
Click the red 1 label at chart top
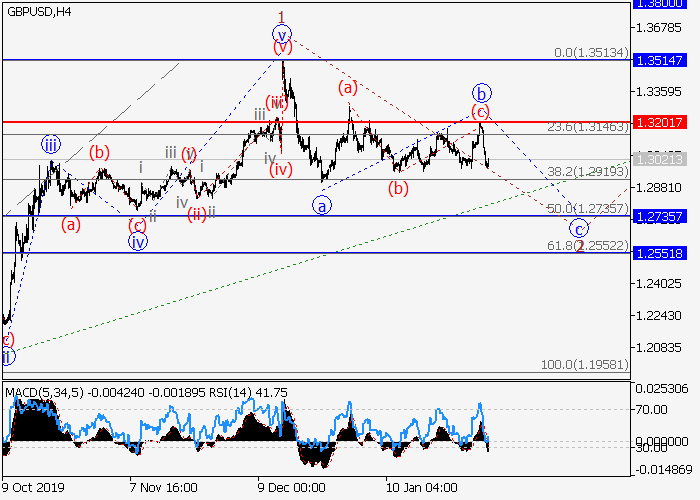[282, 15]
